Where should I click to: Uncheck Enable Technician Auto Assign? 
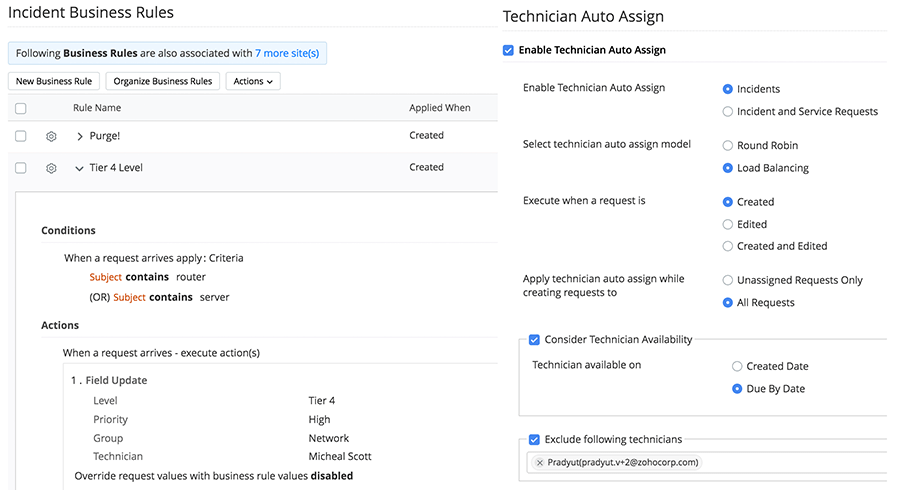[509, 50]
